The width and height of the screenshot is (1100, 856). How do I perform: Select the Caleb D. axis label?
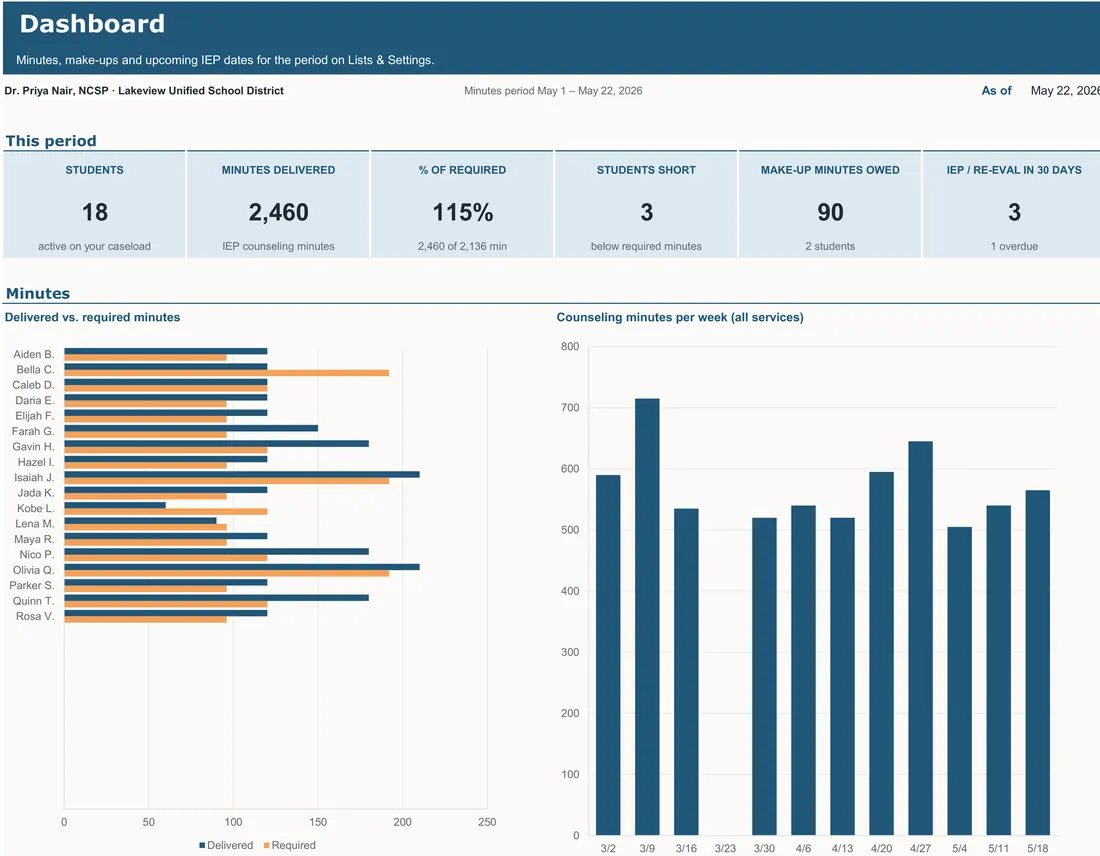(33, 385)
